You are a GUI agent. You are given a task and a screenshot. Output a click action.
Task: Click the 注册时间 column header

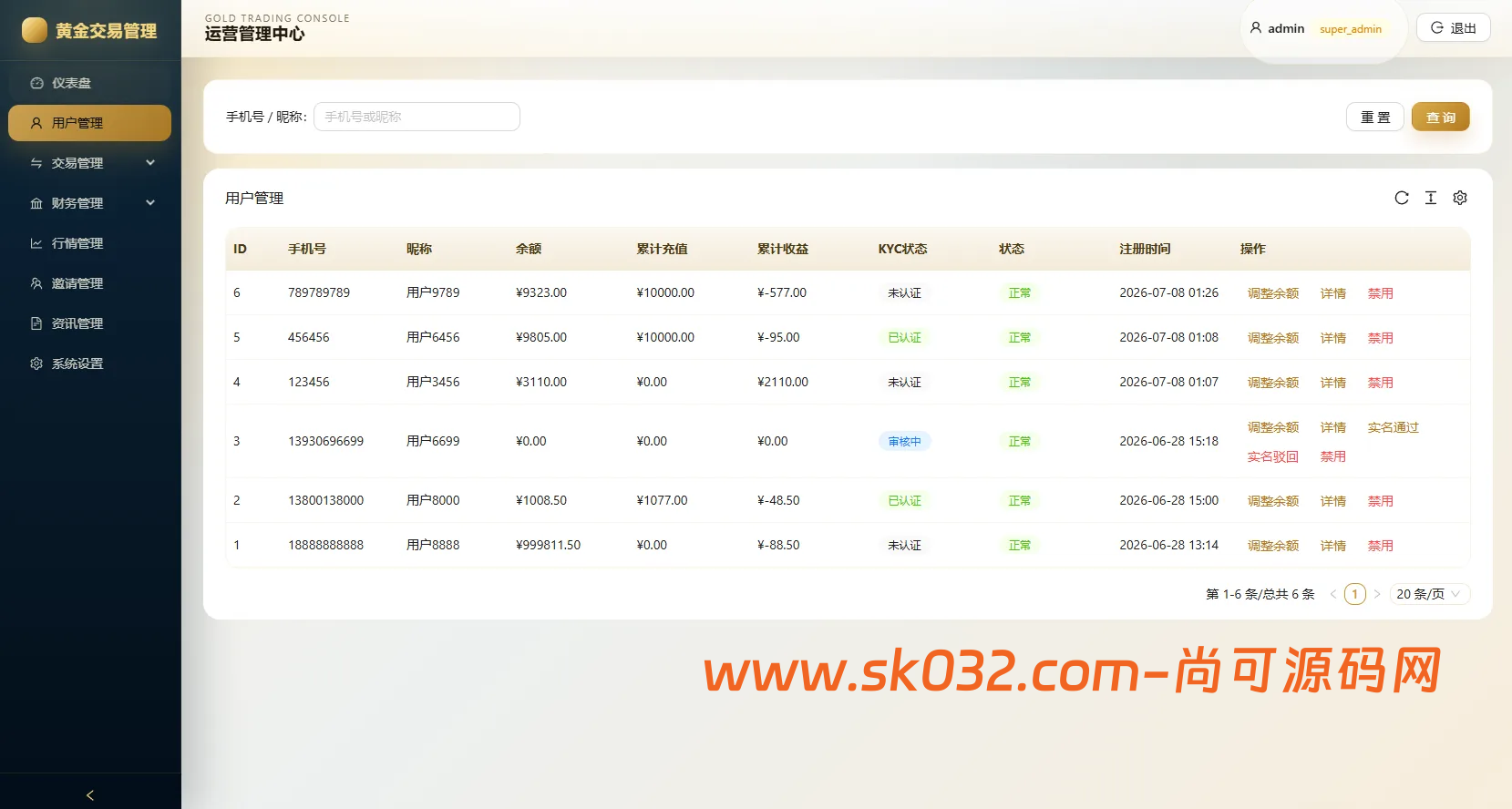(x=1145, y=249)
